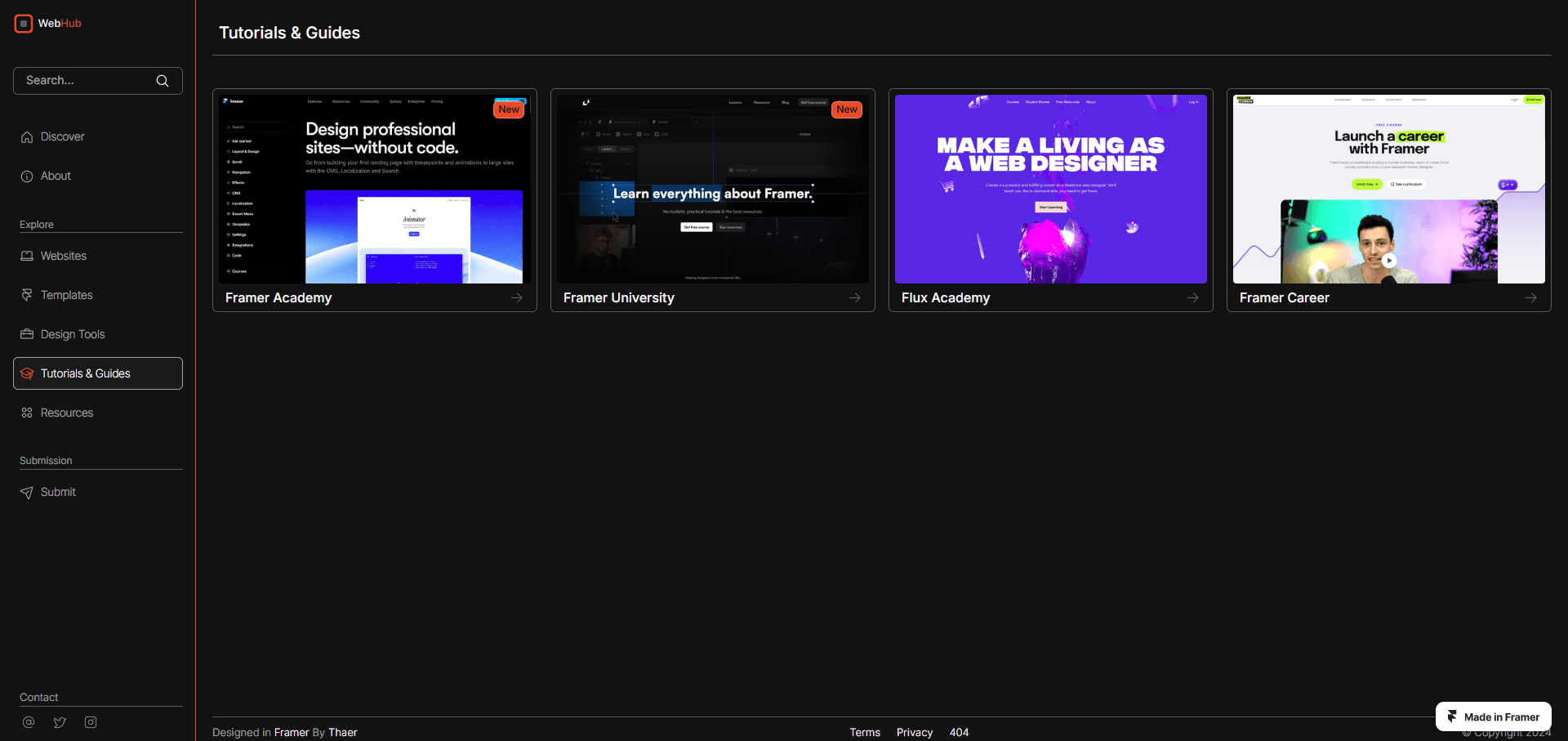The image size is (1568, 741).
Task: Open Framer Career thumbnail
Action: [x=1389, y=190]
